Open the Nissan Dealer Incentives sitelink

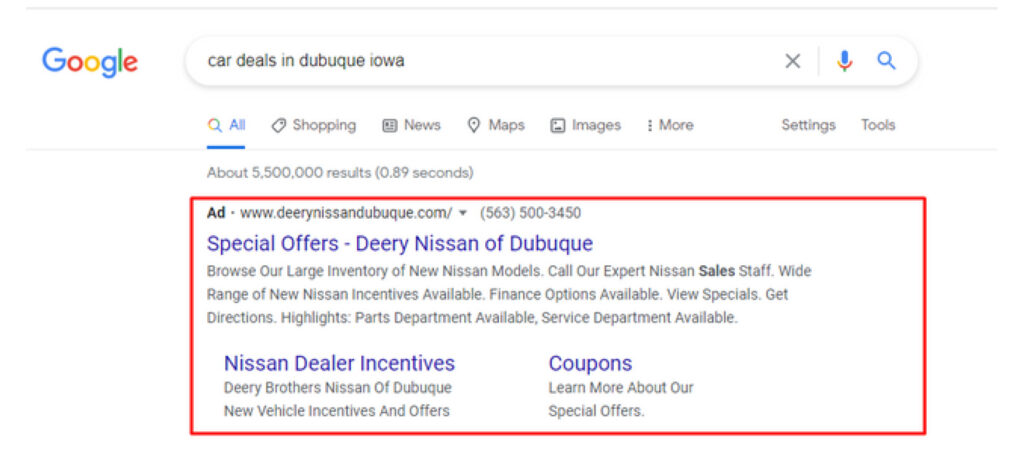(340, 364)
